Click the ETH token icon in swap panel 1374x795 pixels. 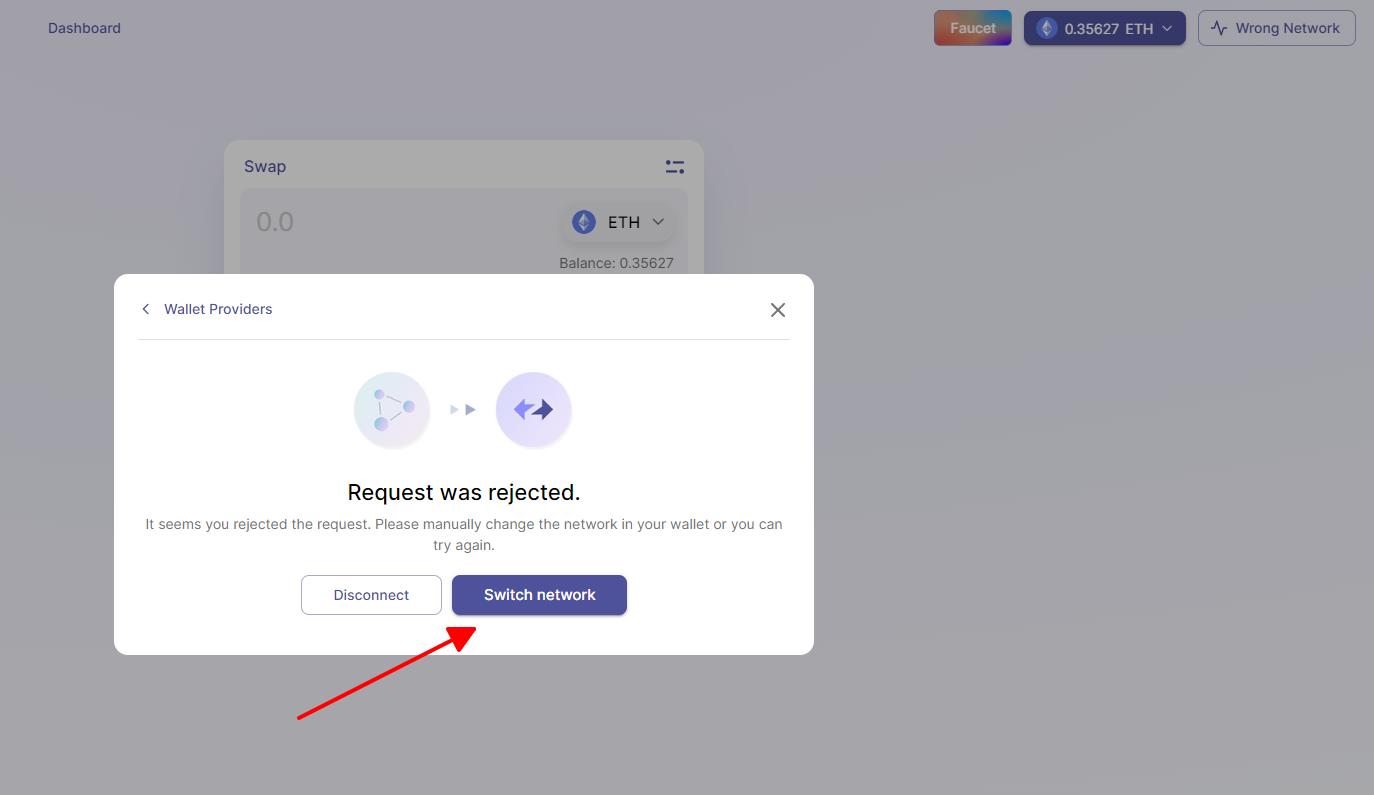(x=584, y=222)
